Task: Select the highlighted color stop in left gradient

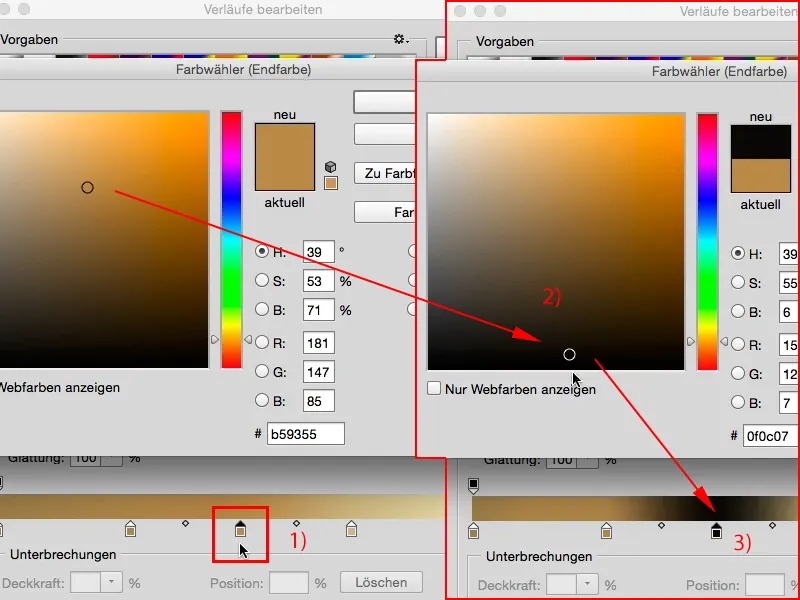Action: [240, 529]
